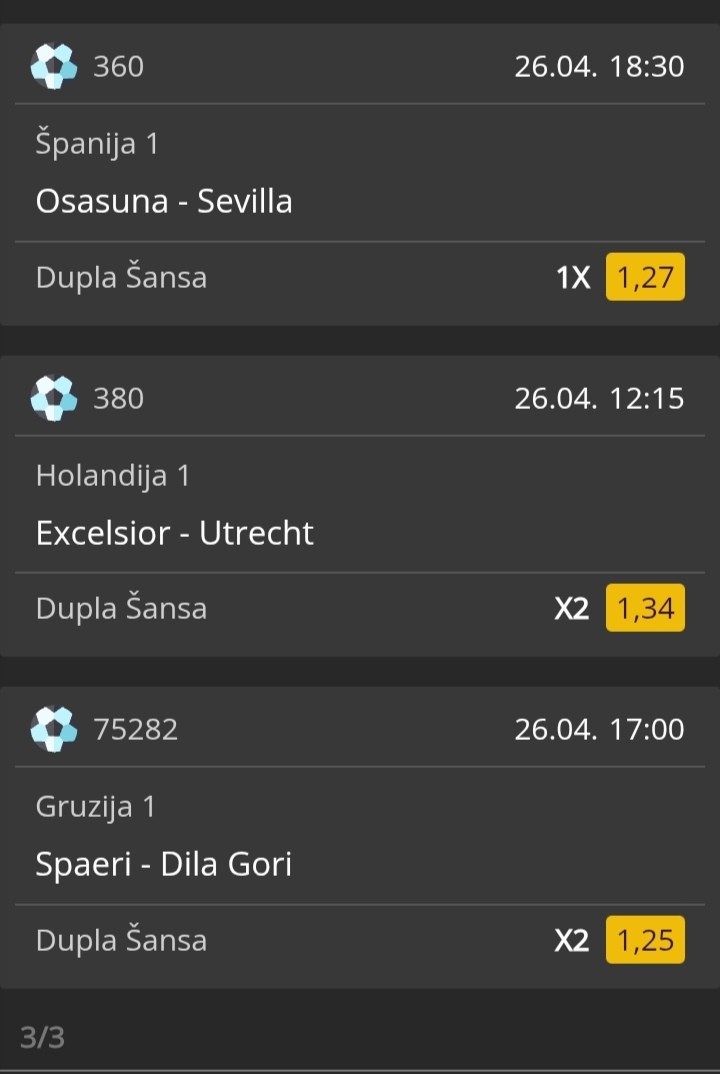The image size is (720, 1074).
Task: Open the Osasuna - Sevilla match
Action: point(164,201)
